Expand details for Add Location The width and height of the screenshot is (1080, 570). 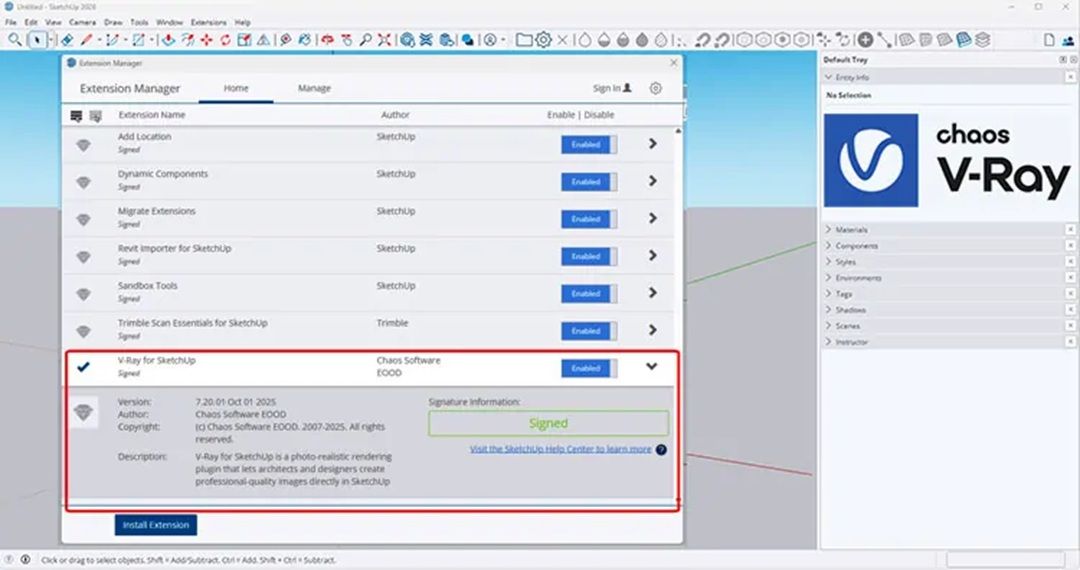tap(652, 144)
